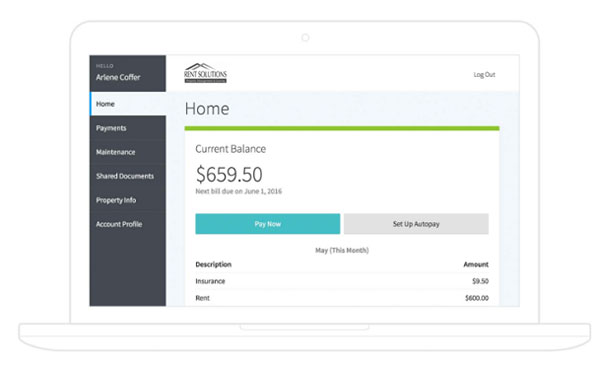Click the Rent description row
596x375 pixels.
pyautogui.click(x=342, y=298)
